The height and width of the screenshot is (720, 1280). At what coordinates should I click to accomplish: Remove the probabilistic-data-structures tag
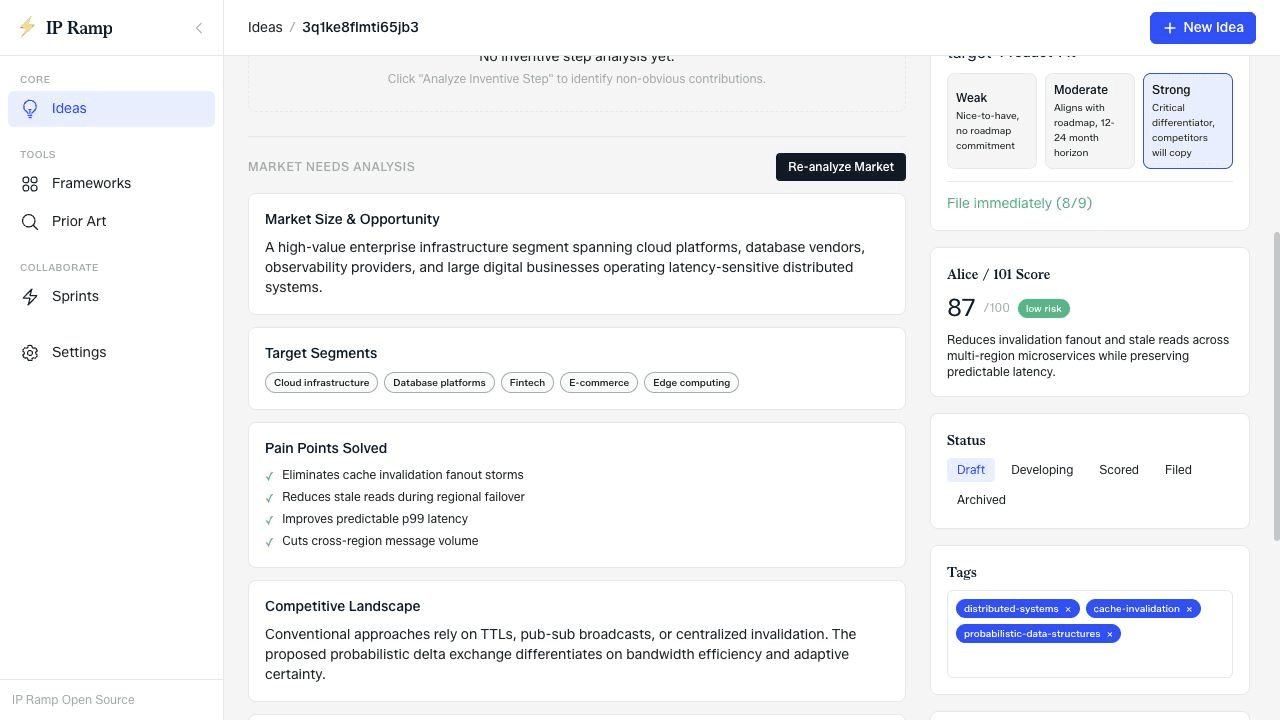1109,634
